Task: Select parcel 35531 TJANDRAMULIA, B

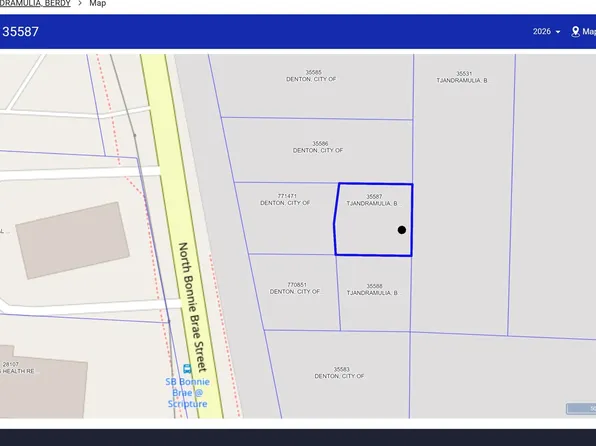Action: [462, 77]
